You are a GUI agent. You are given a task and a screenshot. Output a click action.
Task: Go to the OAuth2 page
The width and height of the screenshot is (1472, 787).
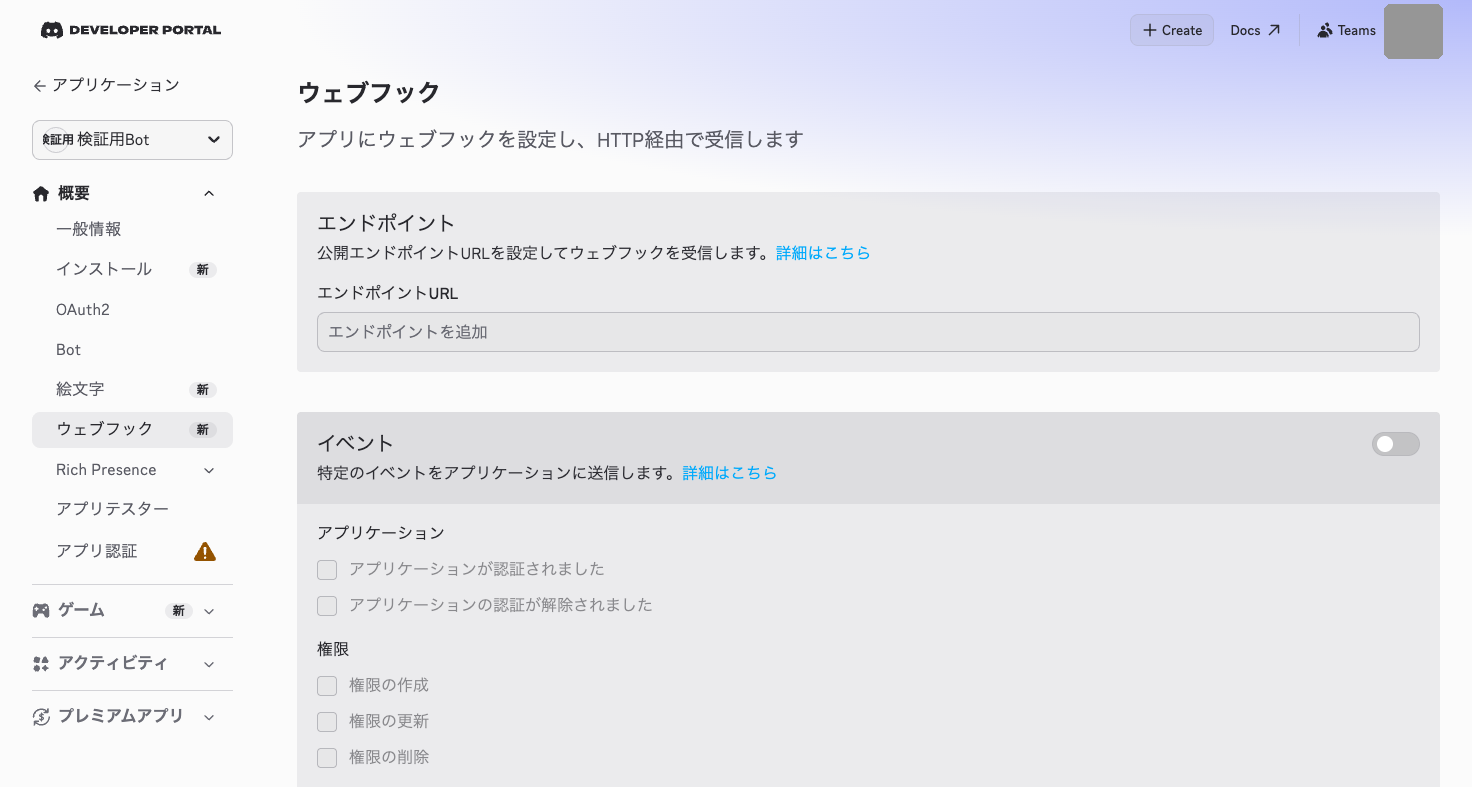(83, 310)
